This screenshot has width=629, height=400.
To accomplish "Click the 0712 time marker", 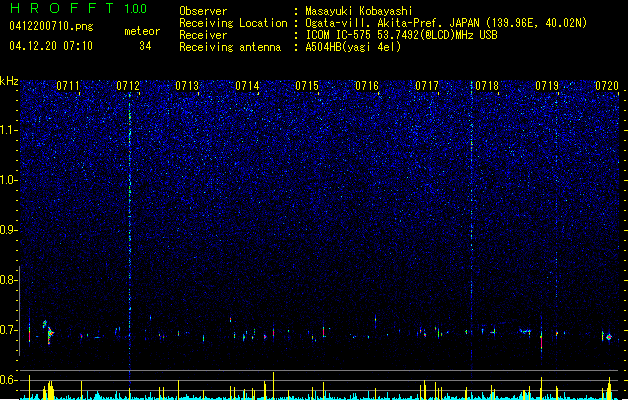I will pyautogui.click(x=128, y=86).
